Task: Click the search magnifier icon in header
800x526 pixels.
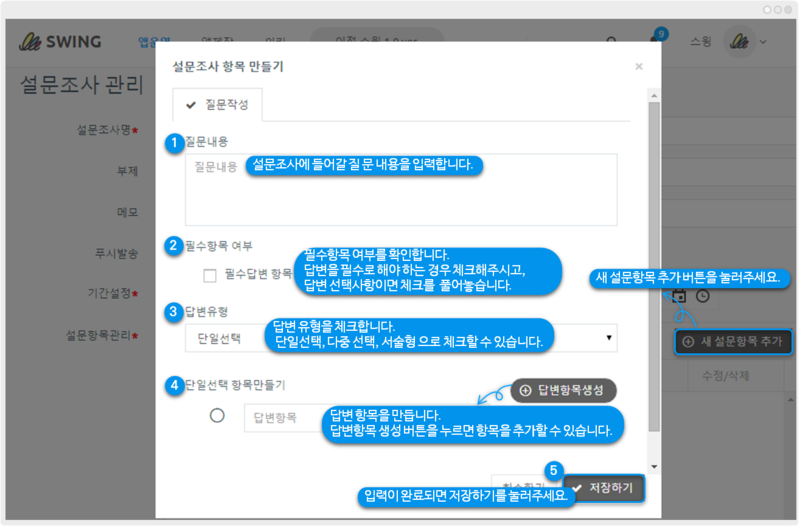Action: point(611,43)
